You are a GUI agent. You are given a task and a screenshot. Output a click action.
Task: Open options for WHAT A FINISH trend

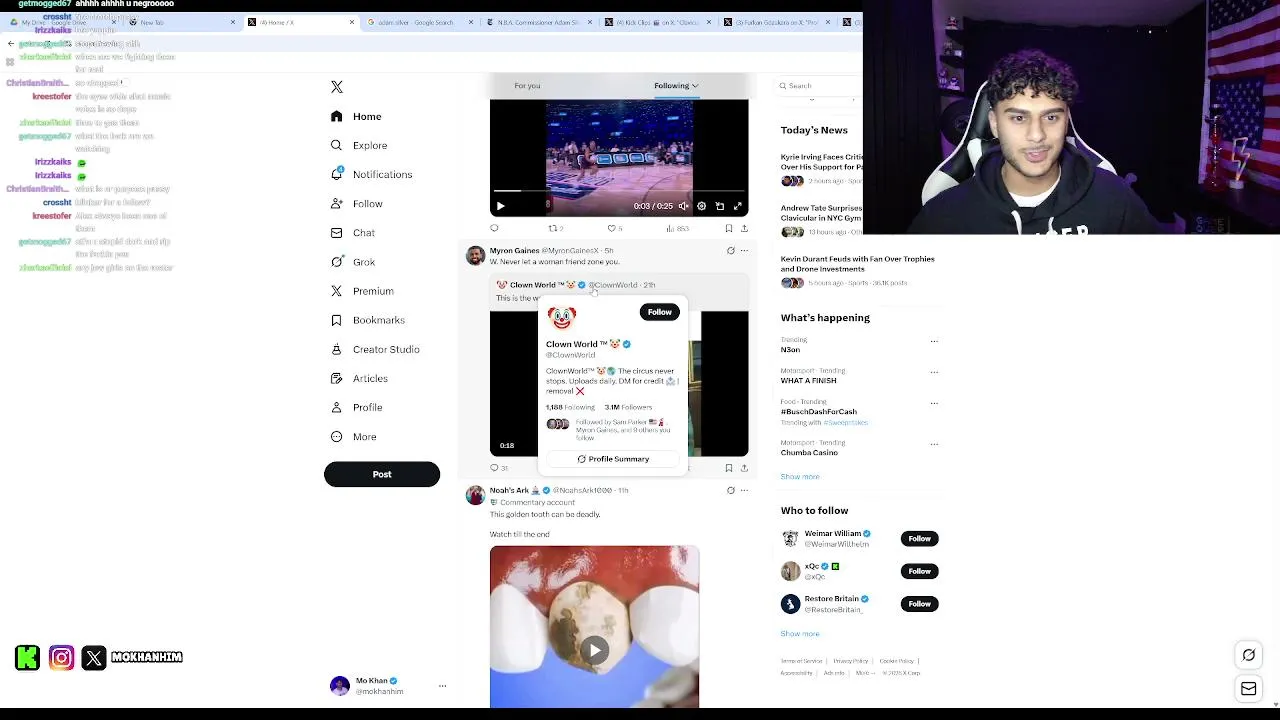[x=934, y=372]
